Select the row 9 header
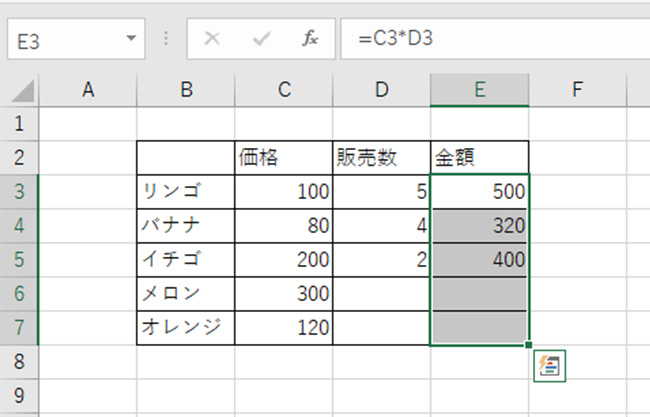The width and height of the screenshot is (650, 417). click(19, 396)
